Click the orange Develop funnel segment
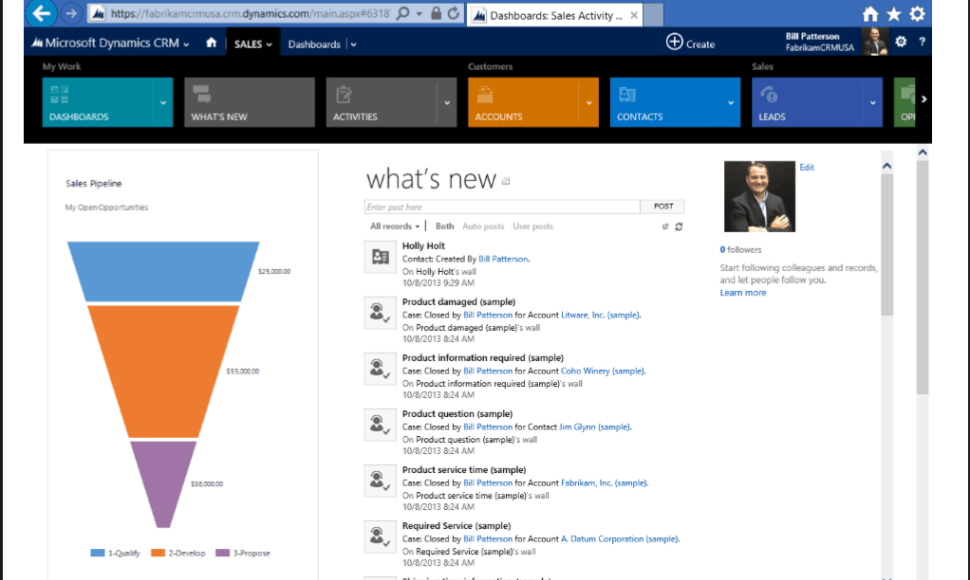Viewport: 970px width, 580px height. [163, 371]
